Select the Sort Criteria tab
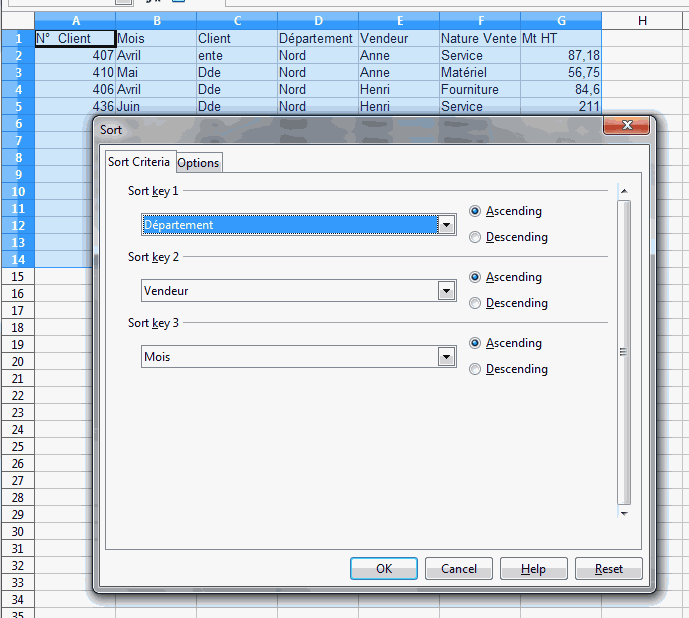The image size is (689, 618). click(139, 162)
